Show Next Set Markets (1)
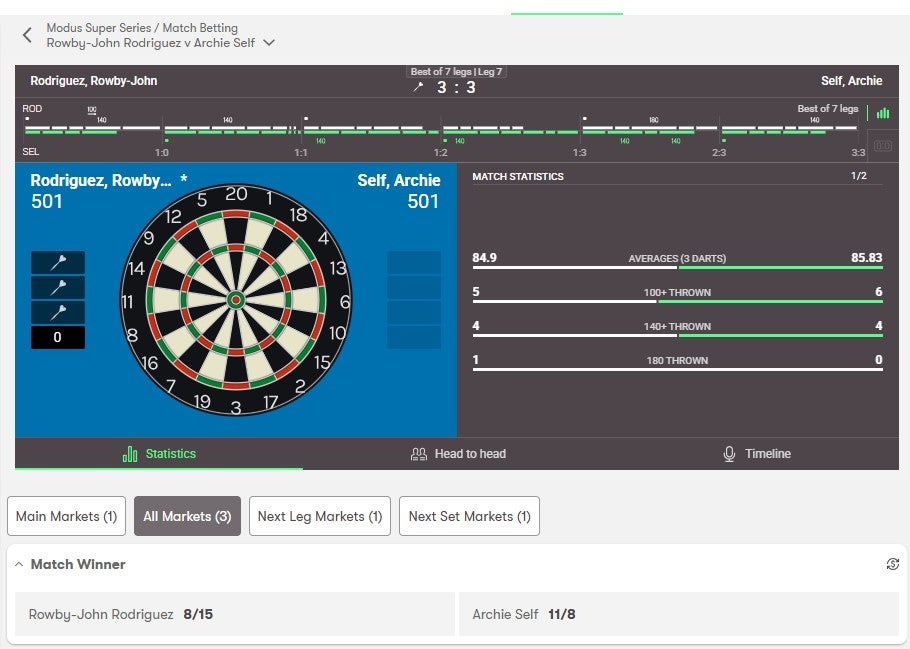910x649 pixels. (x=469, y=516)
